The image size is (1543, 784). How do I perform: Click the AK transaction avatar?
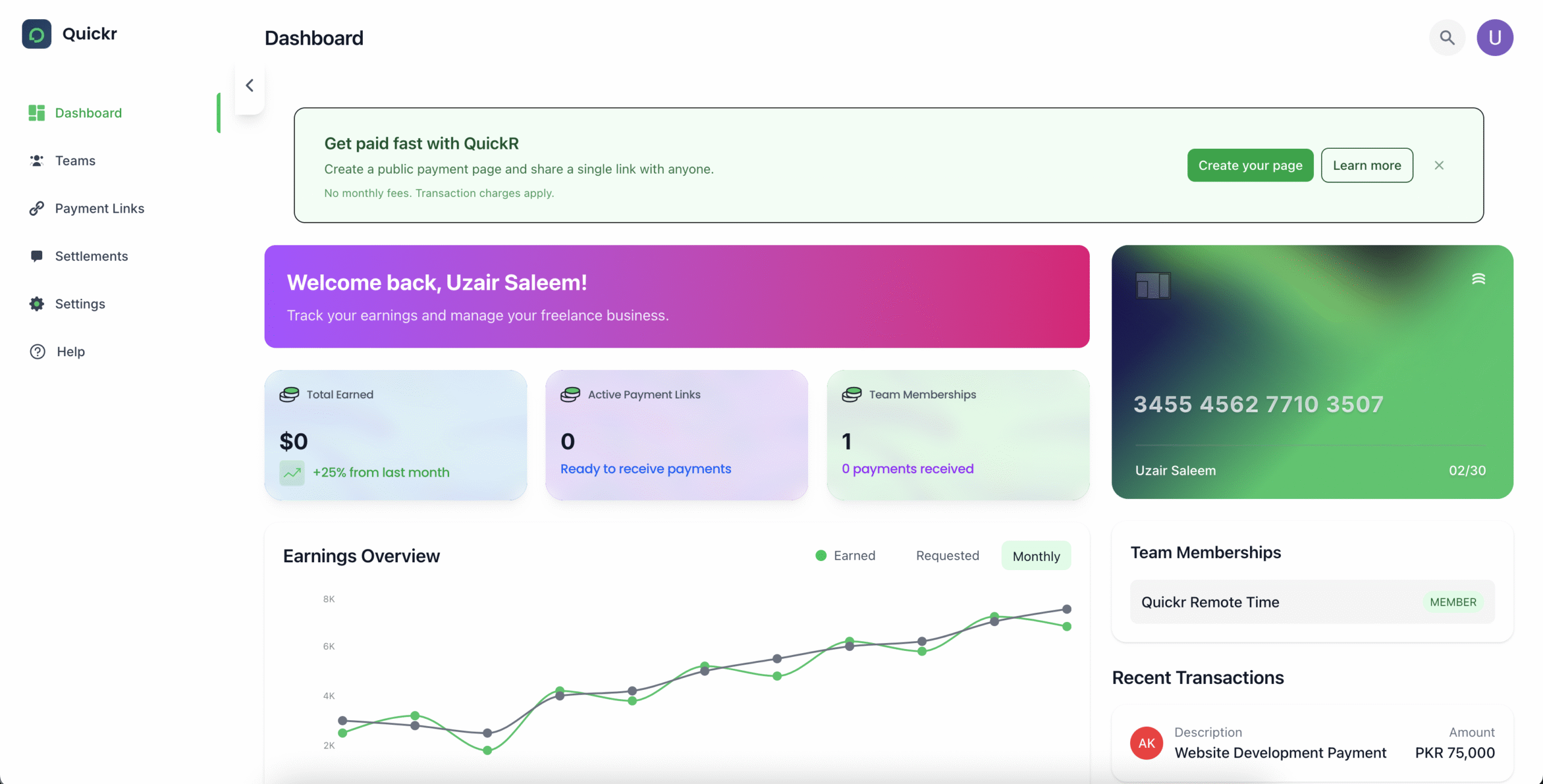tap(1146, 743)
